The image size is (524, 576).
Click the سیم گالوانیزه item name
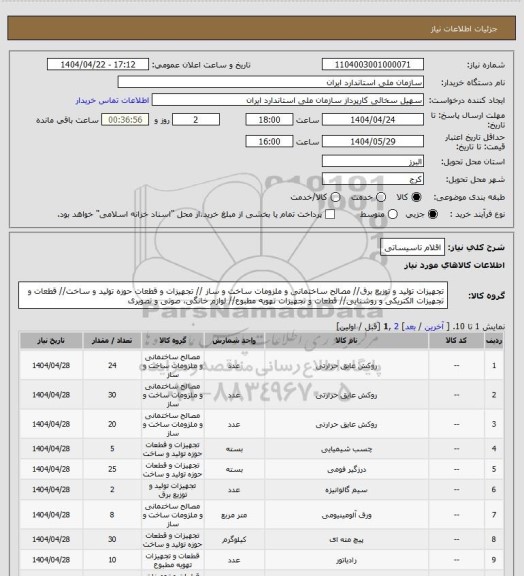pos(346,490)
